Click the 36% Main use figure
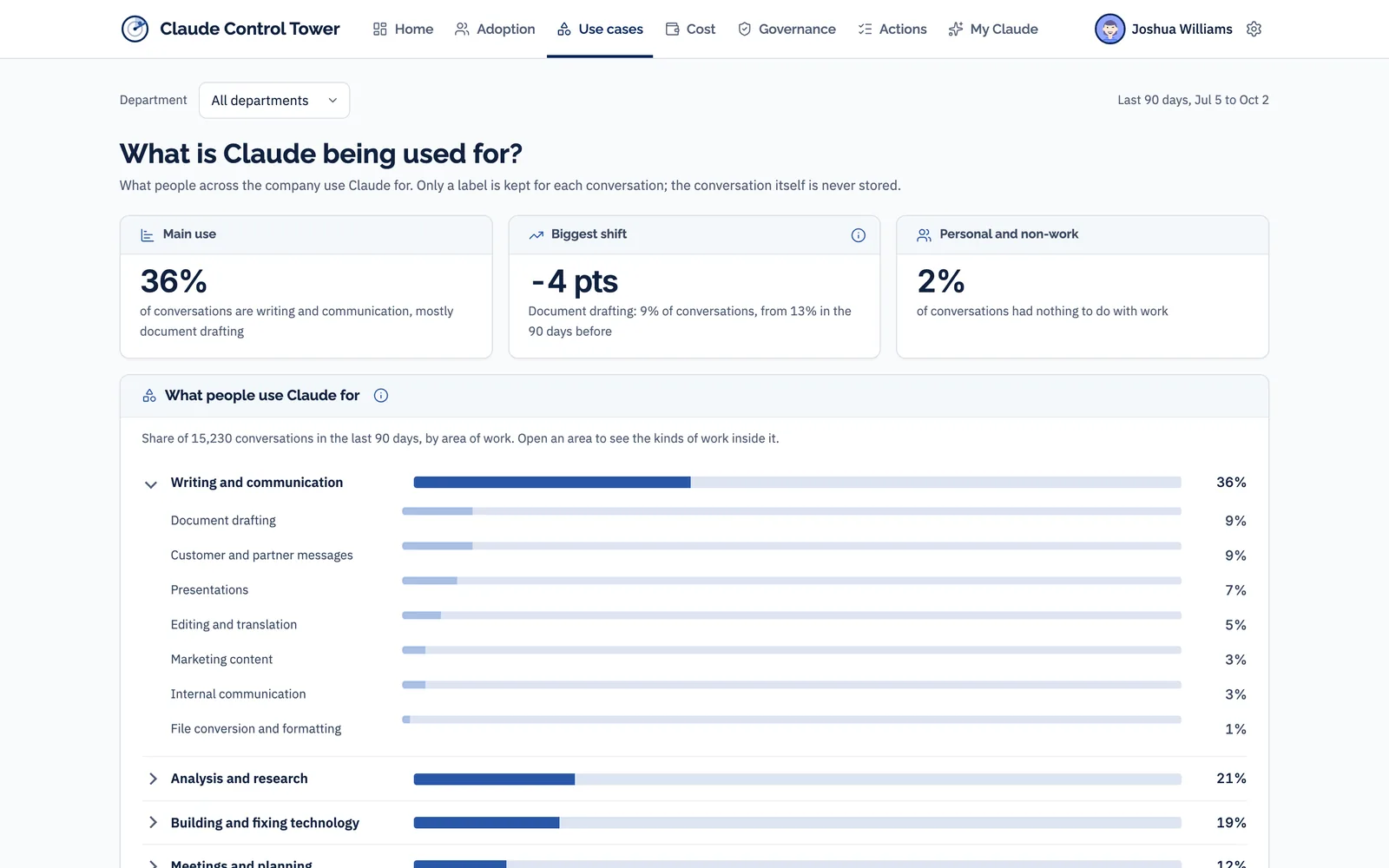The image size is (1389, 868). point(174,281)
